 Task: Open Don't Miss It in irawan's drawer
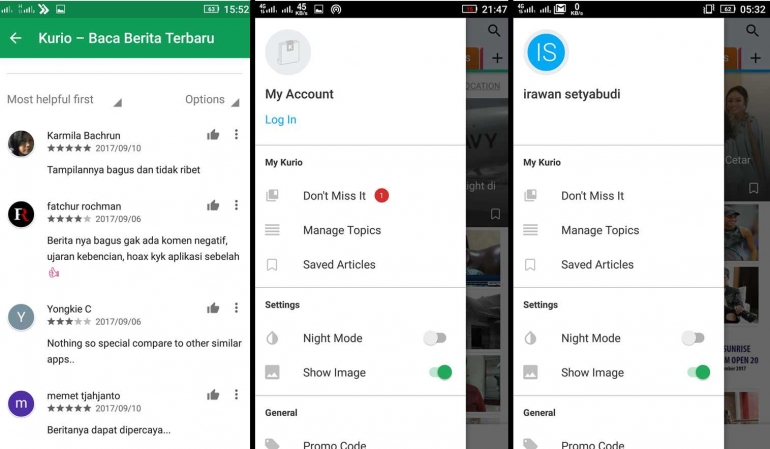pyautogui.click(x=618, y=196)
